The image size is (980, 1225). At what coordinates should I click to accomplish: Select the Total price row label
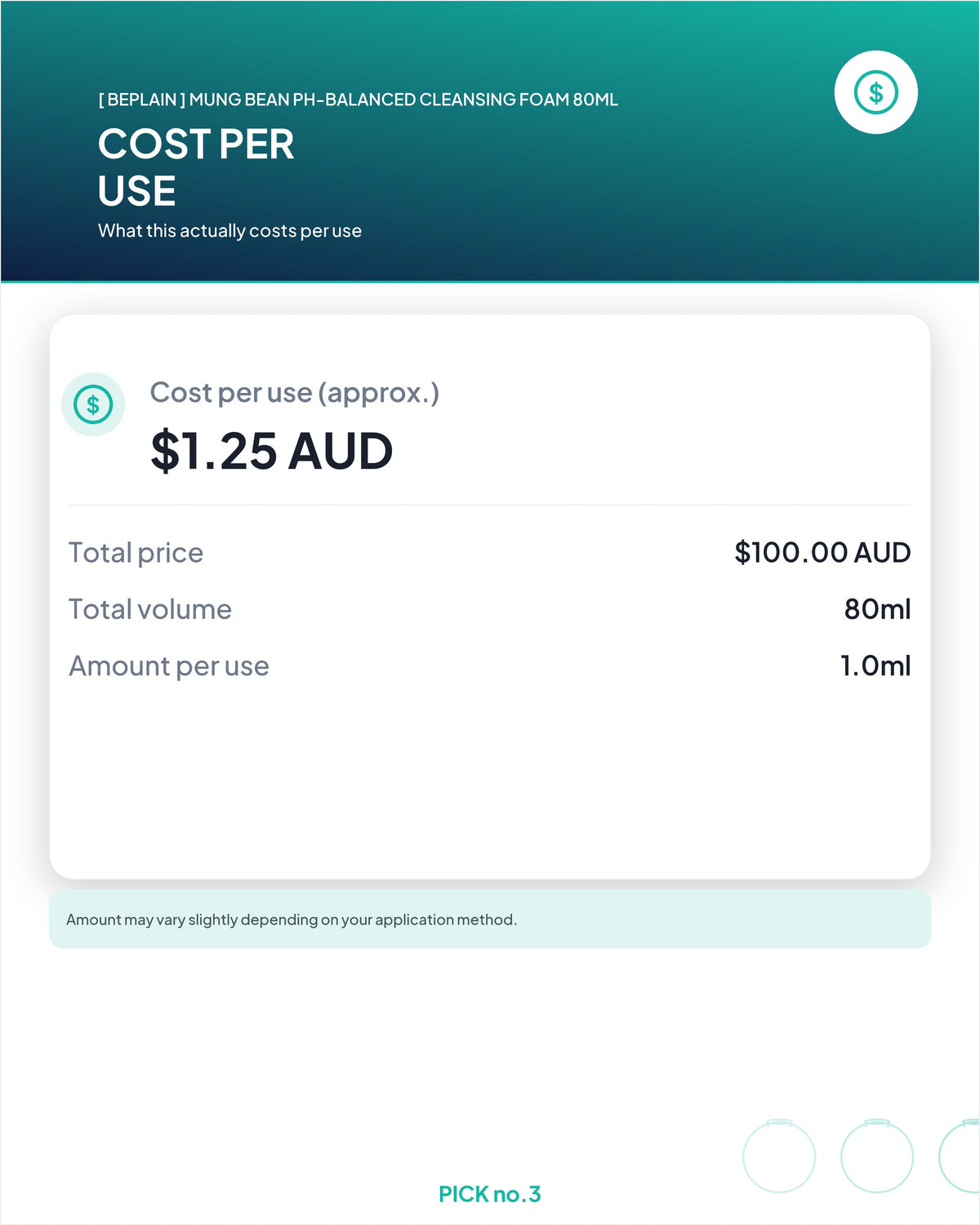pos(136,553)
